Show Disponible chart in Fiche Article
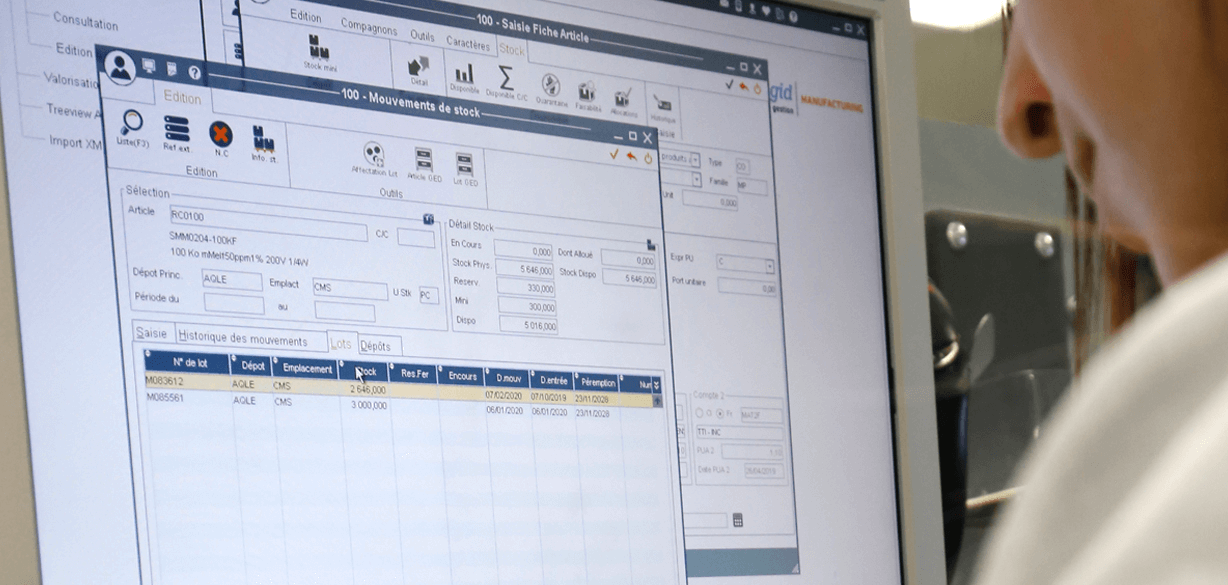This screenshot has width=1228, height=585. point(465,77)
